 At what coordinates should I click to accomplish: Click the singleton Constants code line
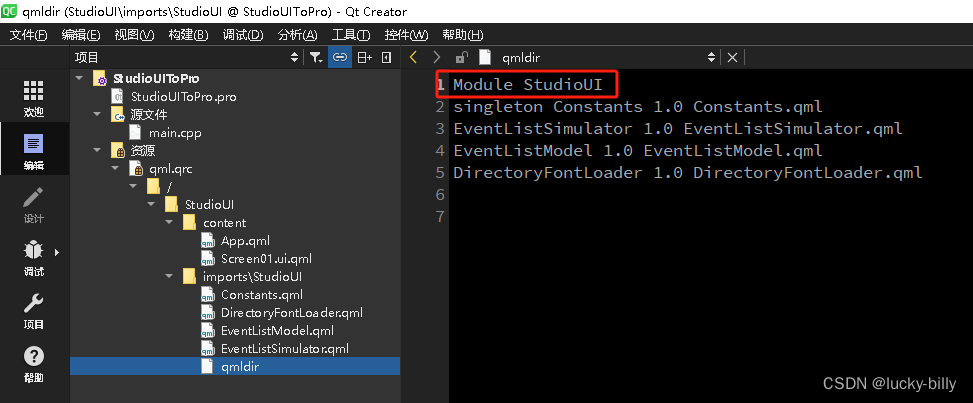[x=638, y=107]
